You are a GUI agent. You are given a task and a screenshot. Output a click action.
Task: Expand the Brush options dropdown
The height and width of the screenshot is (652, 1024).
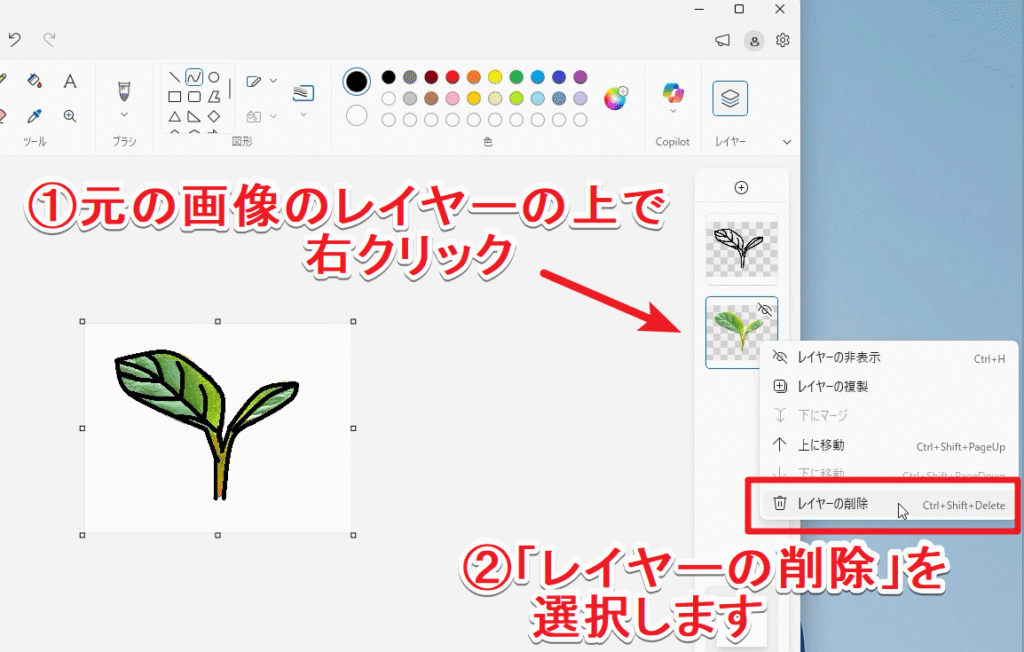click(124, 115)
